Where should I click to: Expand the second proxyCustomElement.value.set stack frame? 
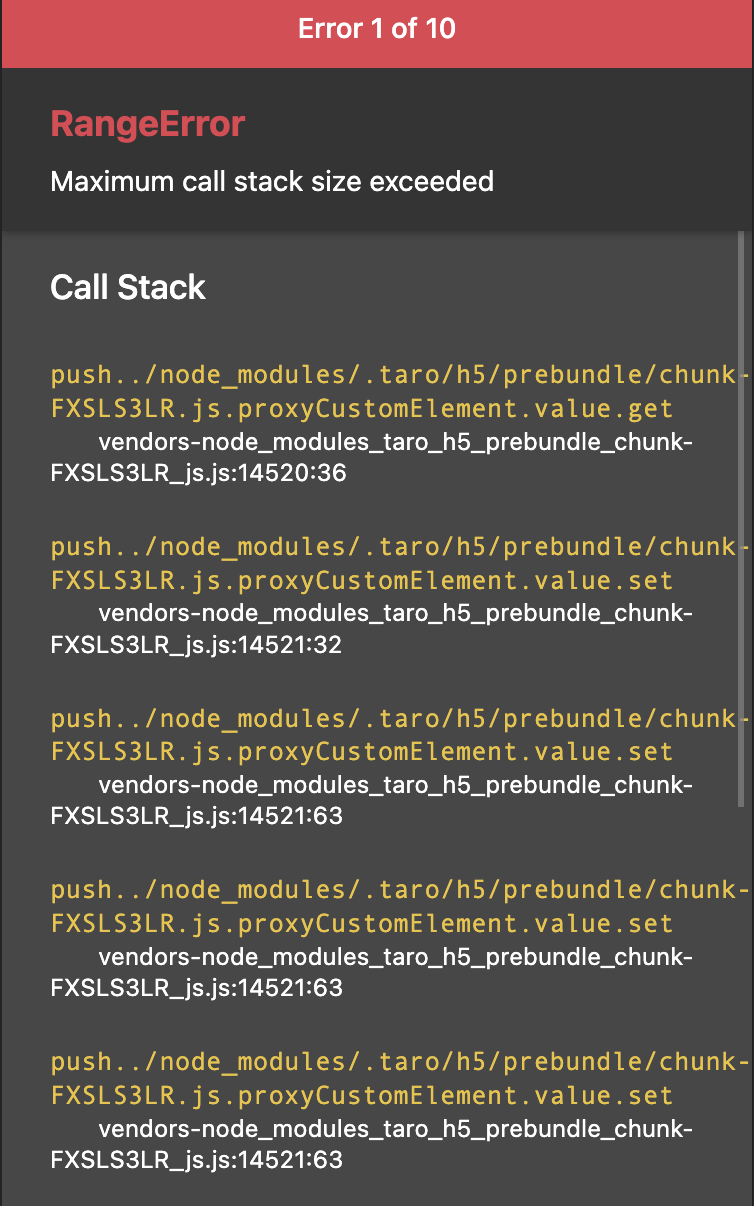(380, 563)
